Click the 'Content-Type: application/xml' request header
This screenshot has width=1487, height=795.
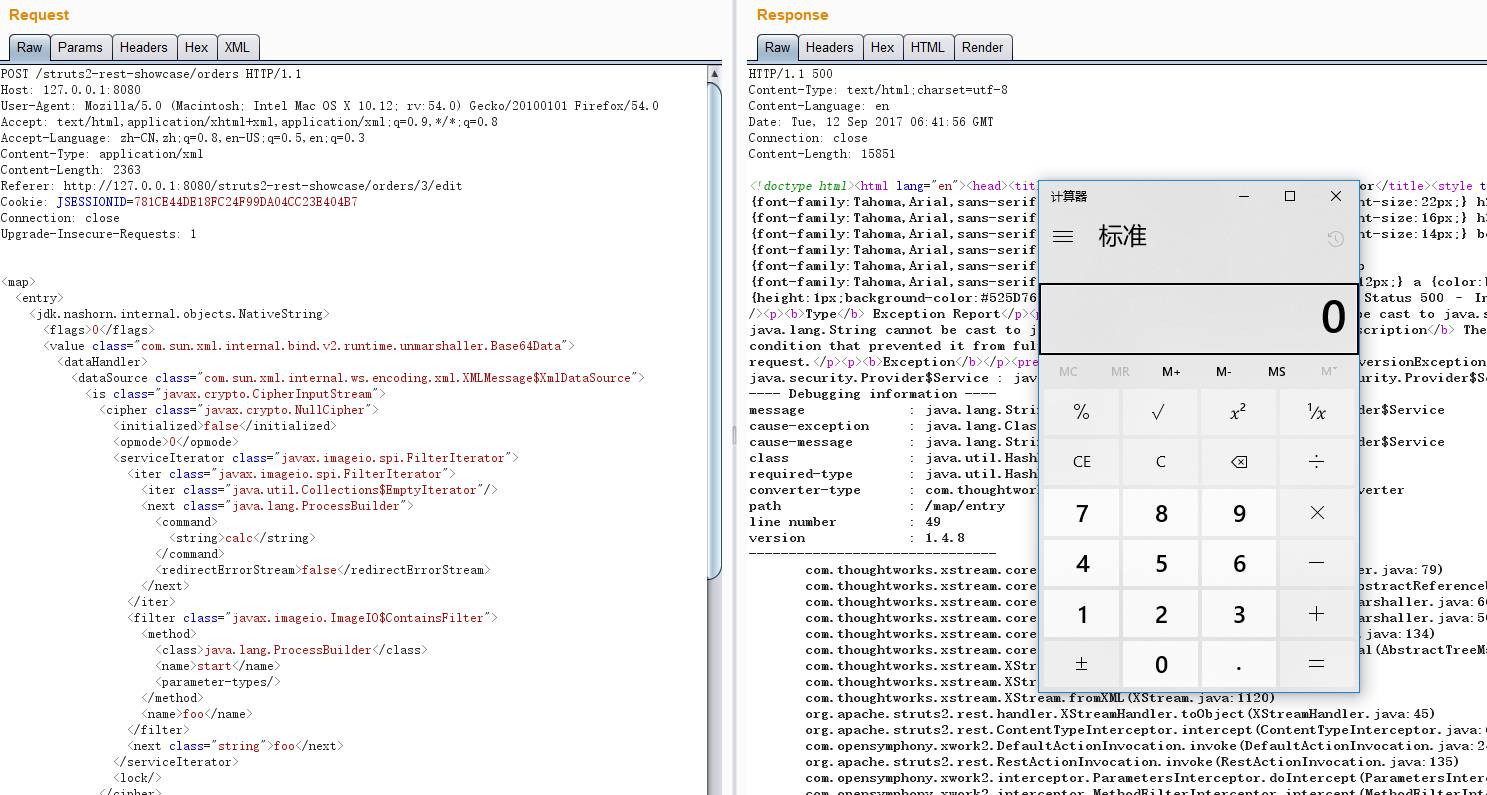click(x=102, y=154)
